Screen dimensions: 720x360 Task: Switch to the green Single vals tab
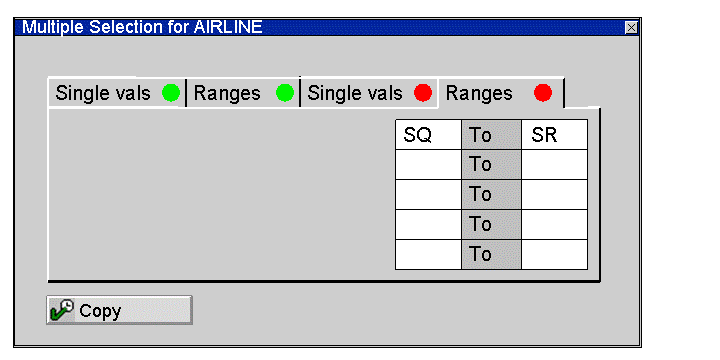pos(117,93)
